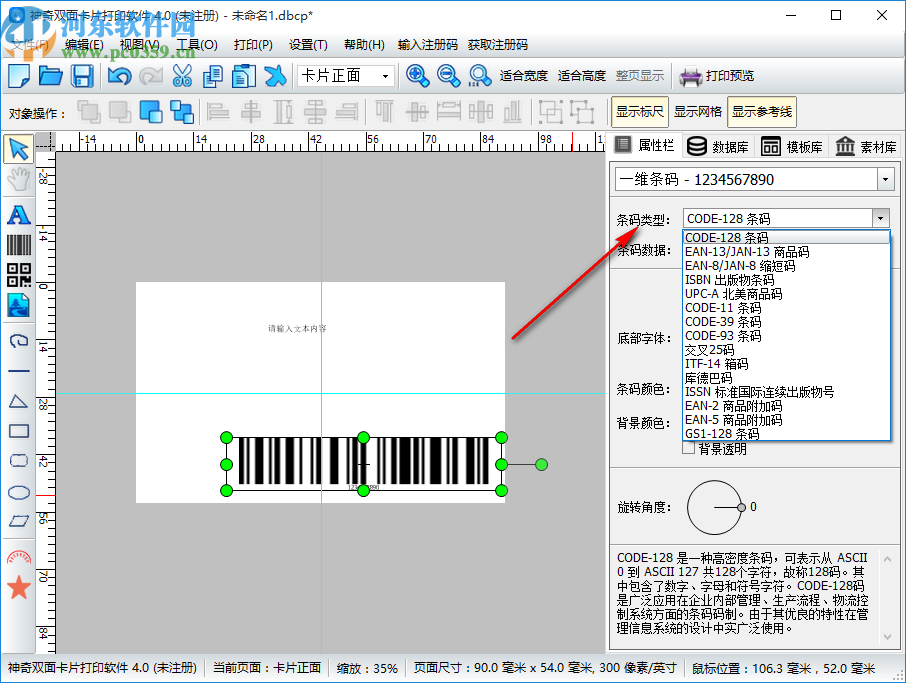Undo the last action
906x683 pixels.
[119, 76]
